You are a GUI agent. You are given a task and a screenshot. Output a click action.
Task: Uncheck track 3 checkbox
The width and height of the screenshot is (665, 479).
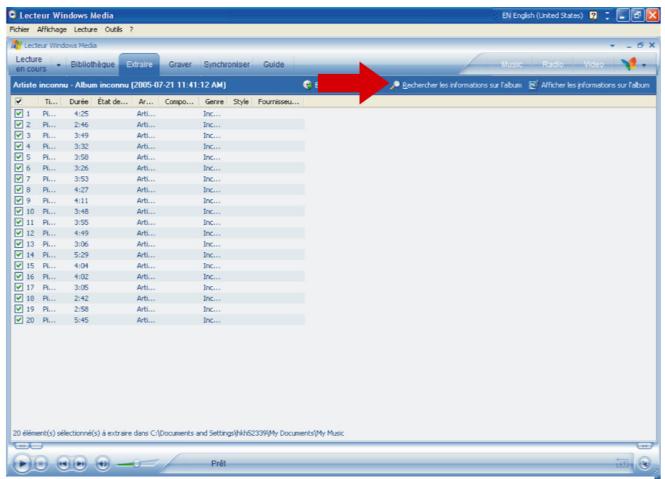pos(18,135)
